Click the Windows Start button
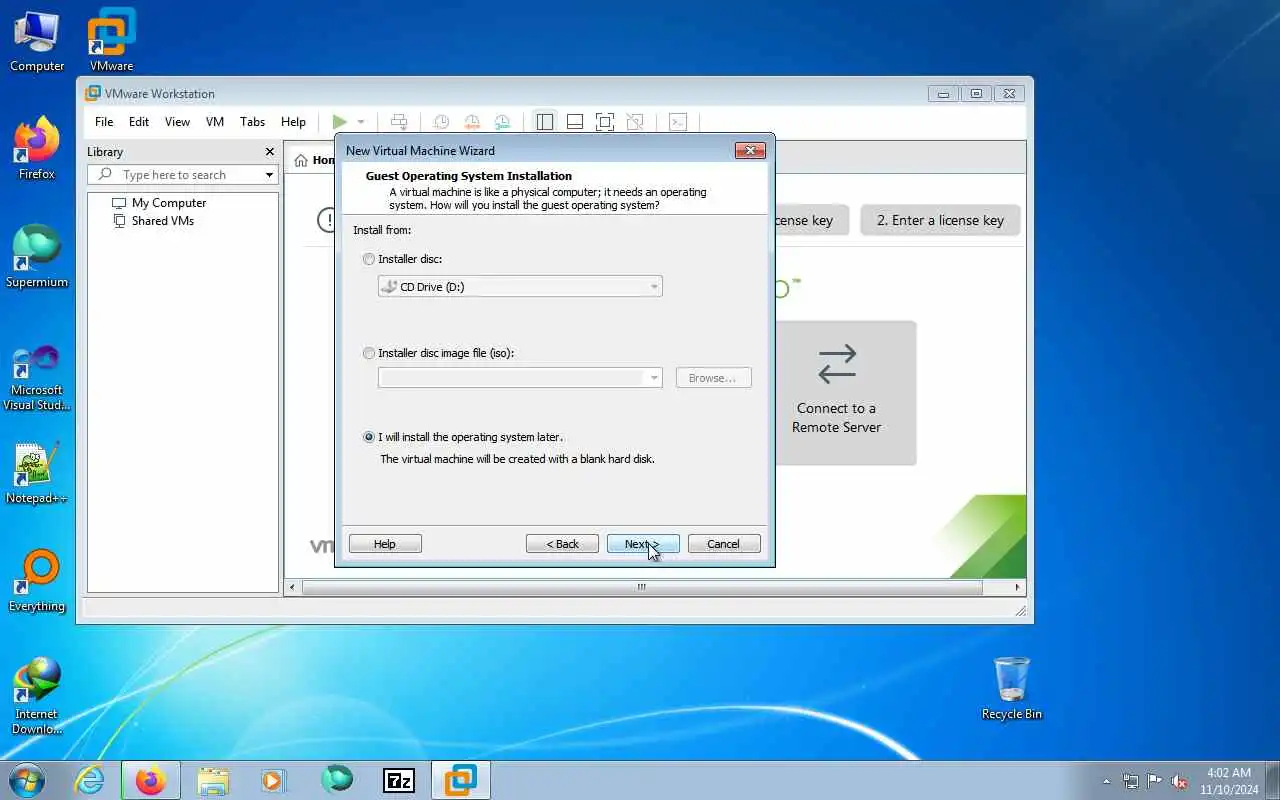The height and width of the screenshot is (800, 1280). coord(27,780)
